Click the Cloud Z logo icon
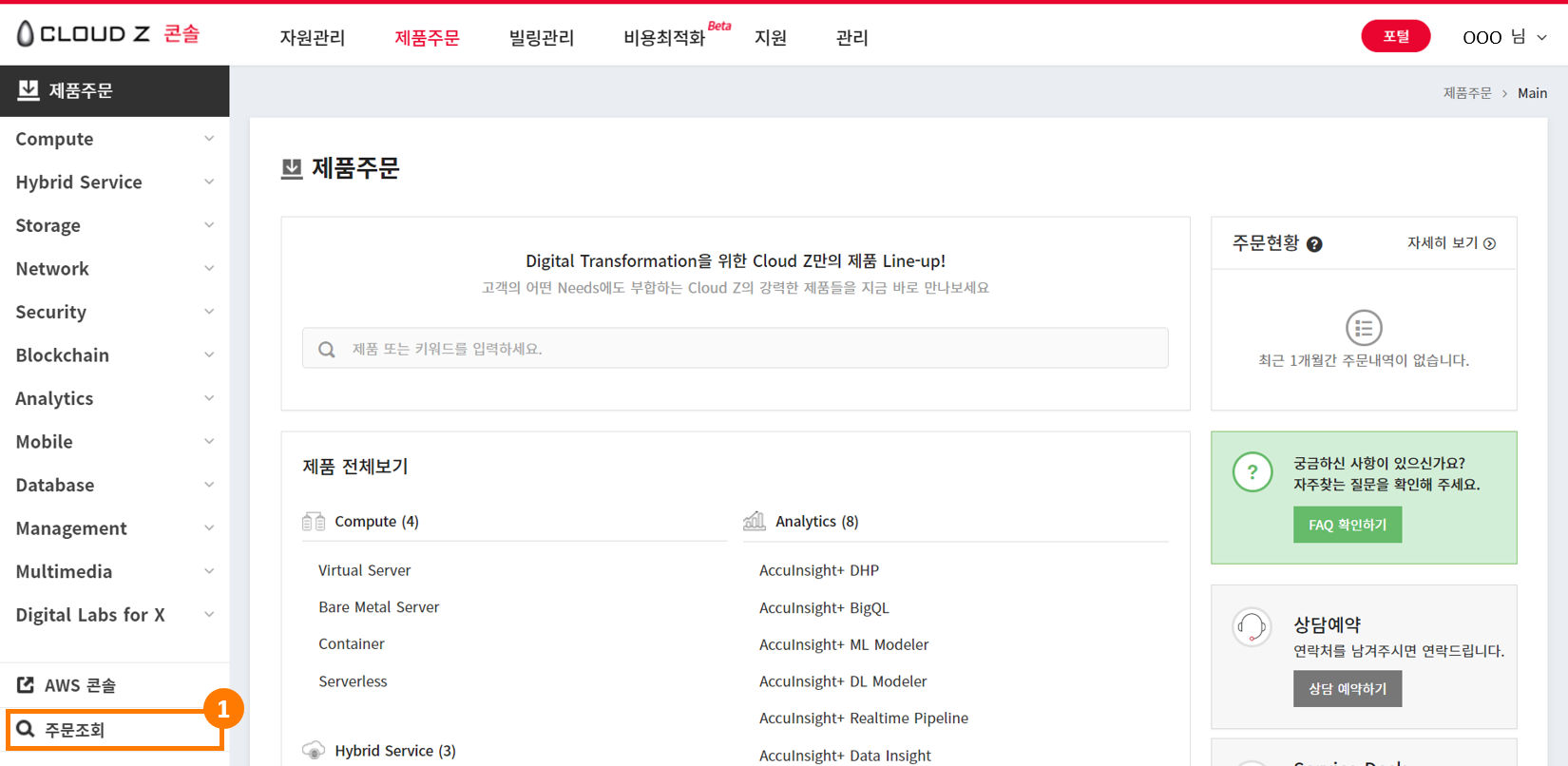1568x766 pixels. pos(26,33)
